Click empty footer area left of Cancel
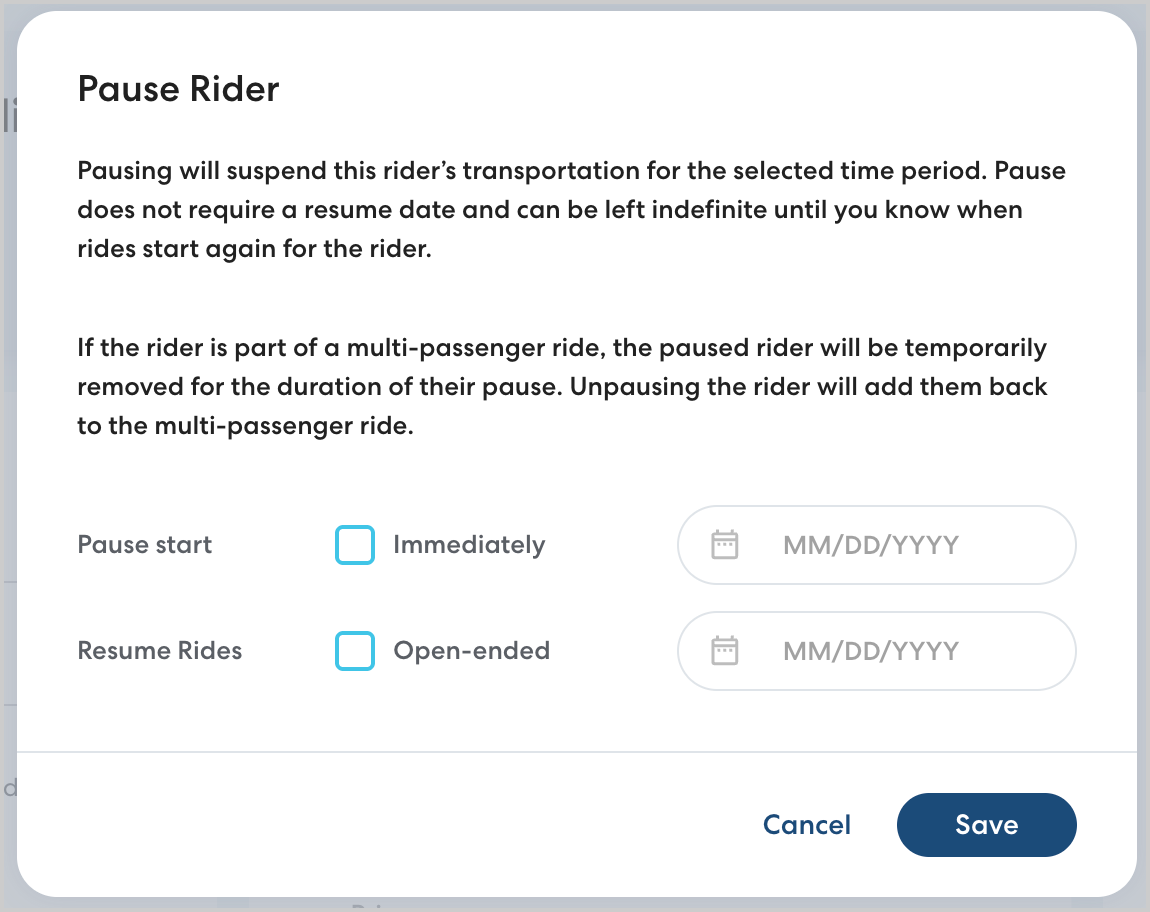Viewport: 1150px width, 912px height. [400, 825]
